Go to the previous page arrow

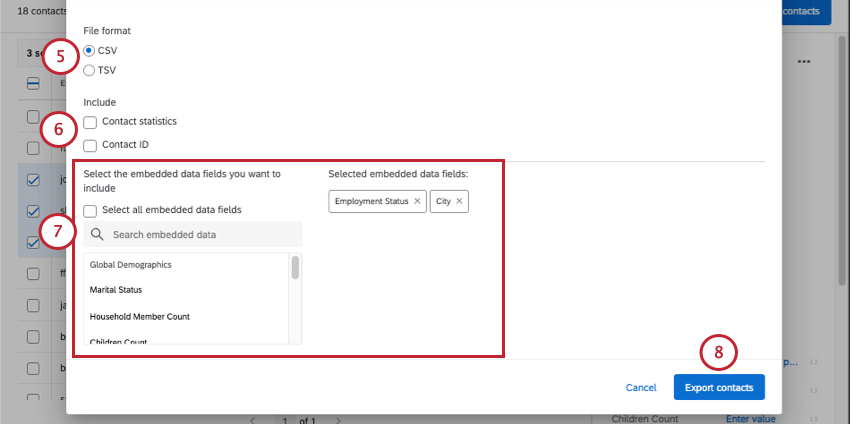(x=253, y=420)
